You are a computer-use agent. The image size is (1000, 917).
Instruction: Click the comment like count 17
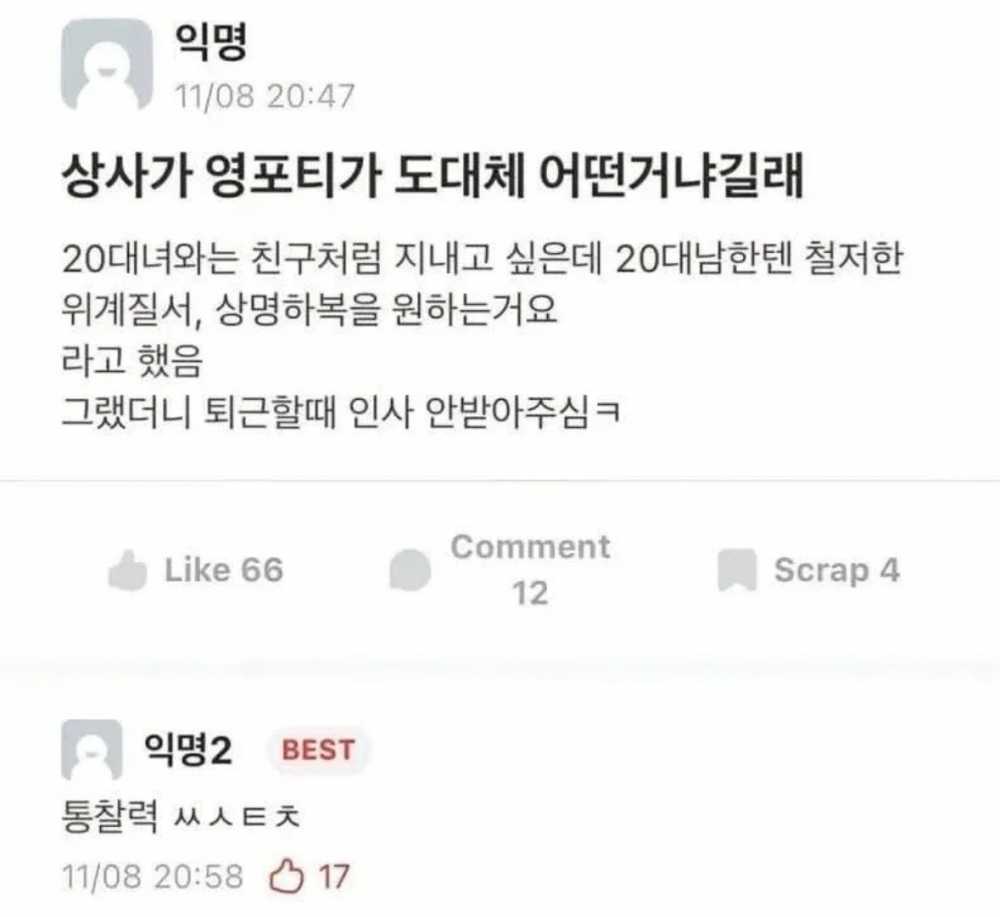334,877
